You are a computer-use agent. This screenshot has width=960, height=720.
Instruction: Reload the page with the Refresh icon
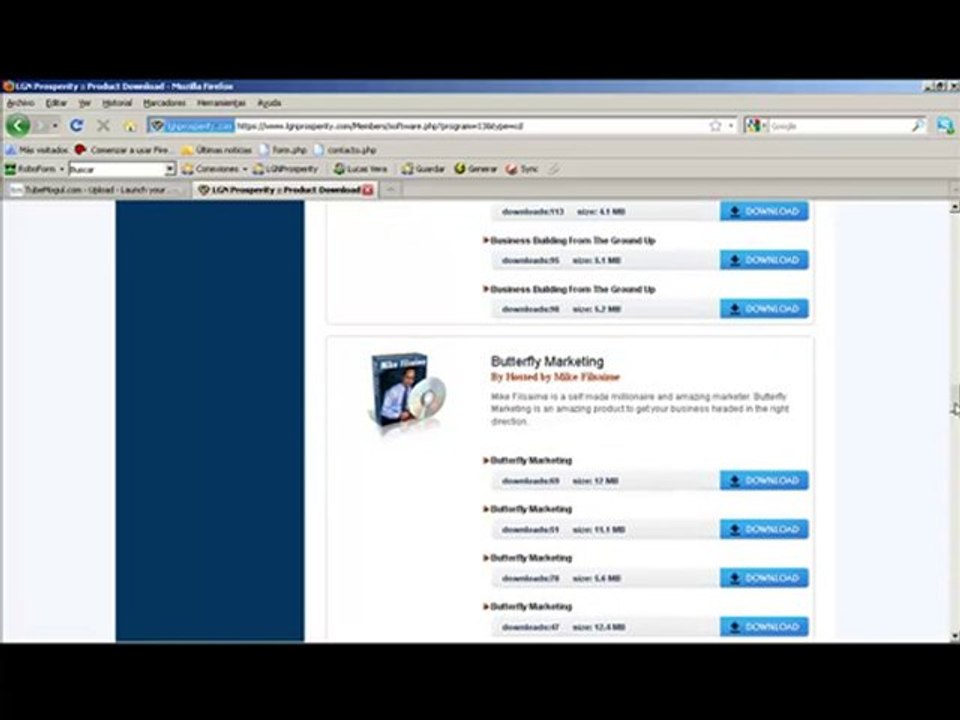[x=77, y=126]
